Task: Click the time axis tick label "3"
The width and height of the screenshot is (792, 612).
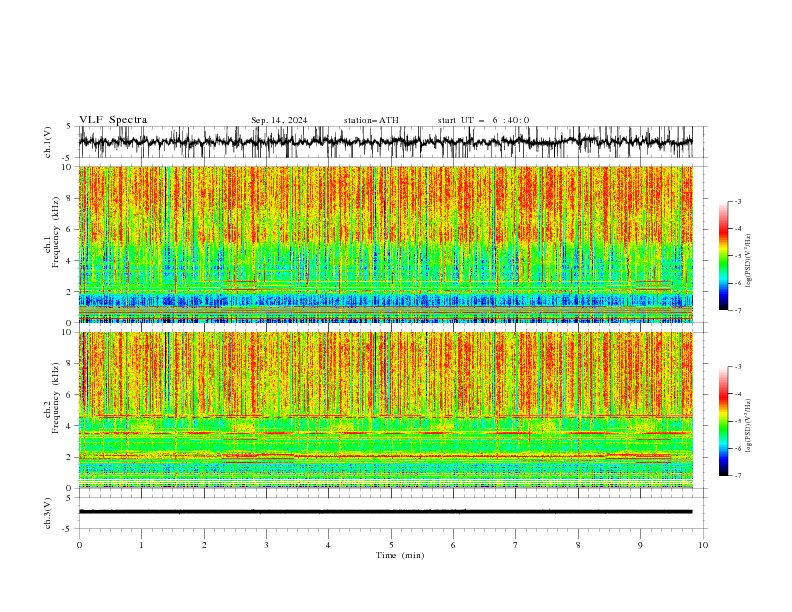Action: click(266, 545)
